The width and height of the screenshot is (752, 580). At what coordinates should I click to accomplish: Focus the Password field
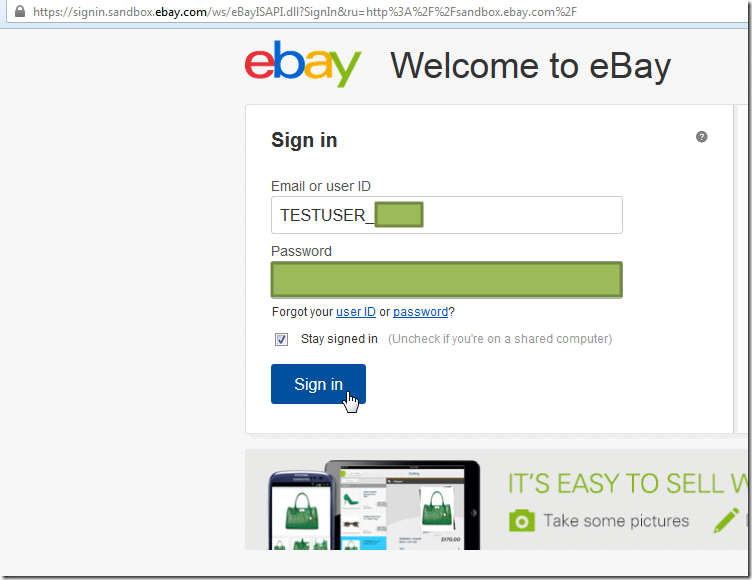click(x=447, y=280)
